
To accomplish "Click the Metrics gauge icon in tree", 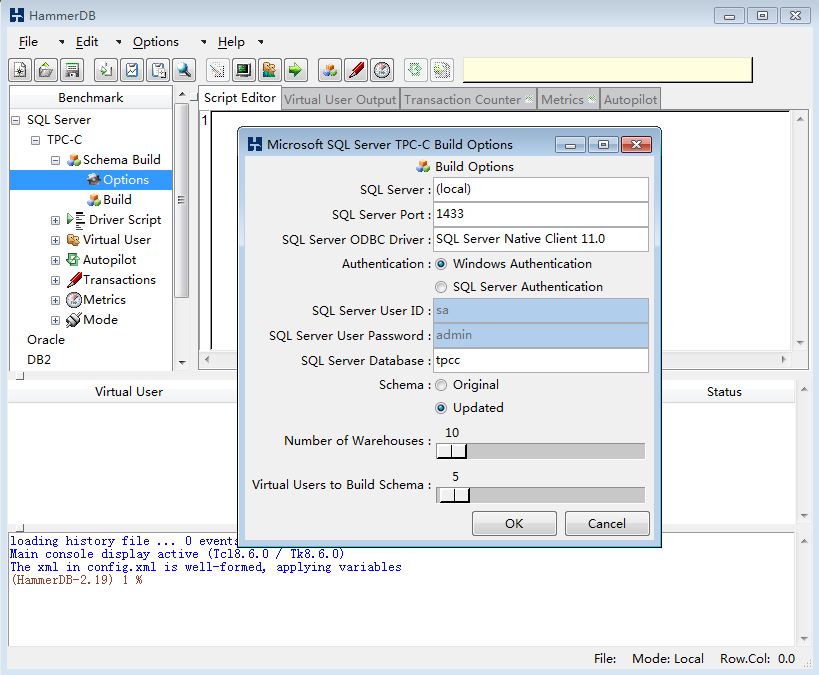I will (74, 300).
